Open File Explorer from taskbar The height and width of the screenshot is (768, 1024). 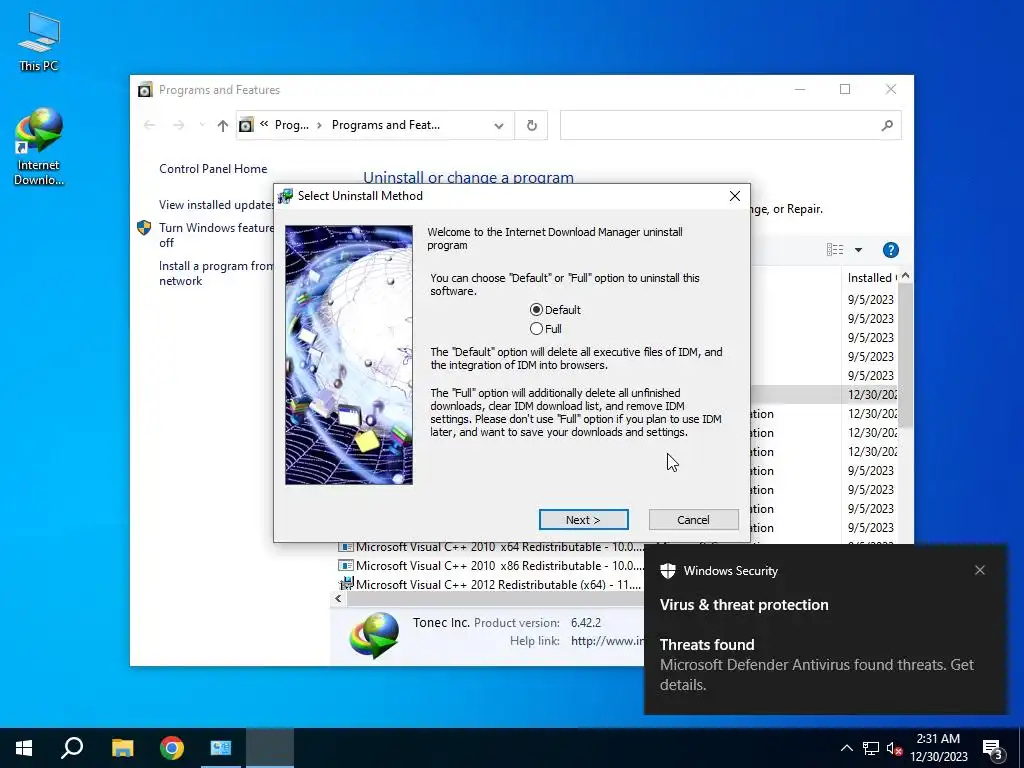122,748
